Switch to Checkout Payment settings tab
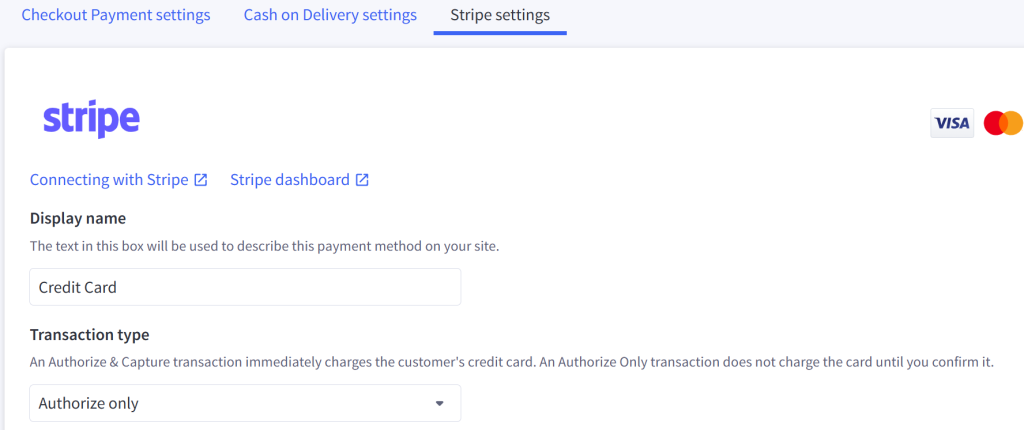The height and width of the screenshot is (430, 1024). [116, 15]
